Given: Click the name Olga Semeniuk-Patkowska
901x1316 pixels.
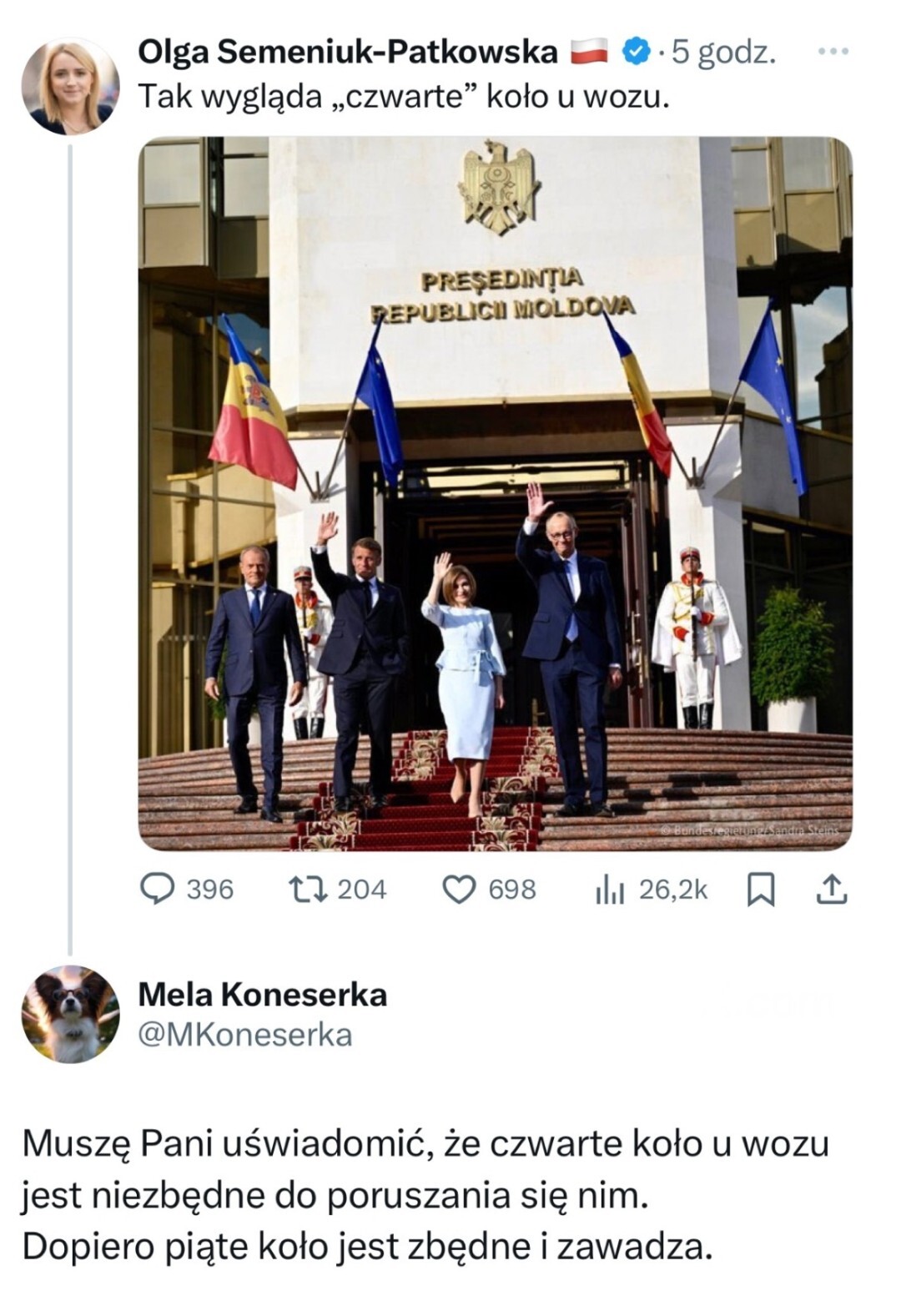Looking at the screenshot, I should [347, 53].
